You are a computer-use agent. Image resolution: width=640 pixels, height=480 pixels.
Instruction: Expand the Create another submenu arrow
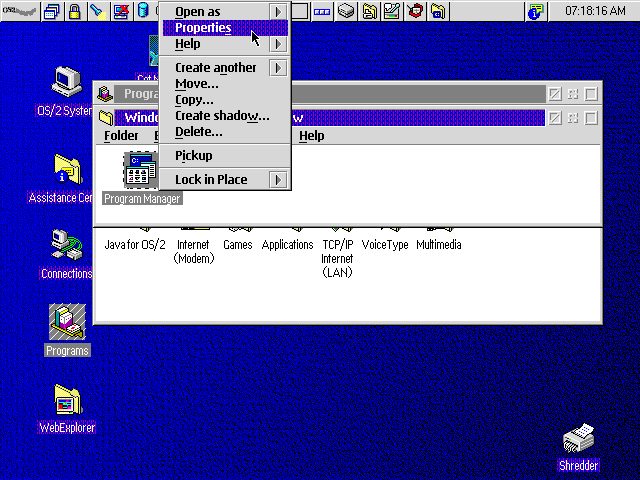pyautogui.click(x=278, y=68)
